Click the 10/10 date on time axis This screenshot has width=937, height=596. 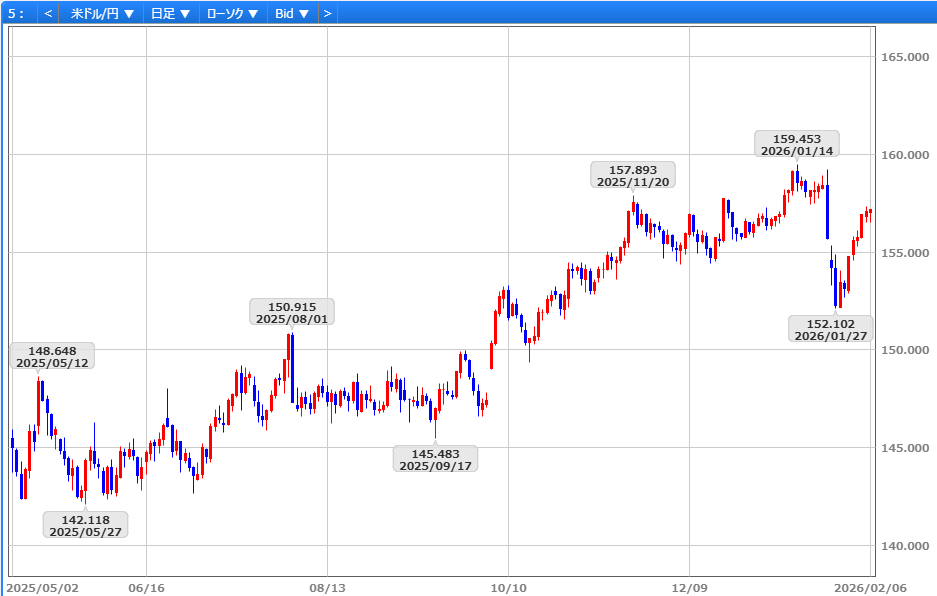tap(508, 588)
